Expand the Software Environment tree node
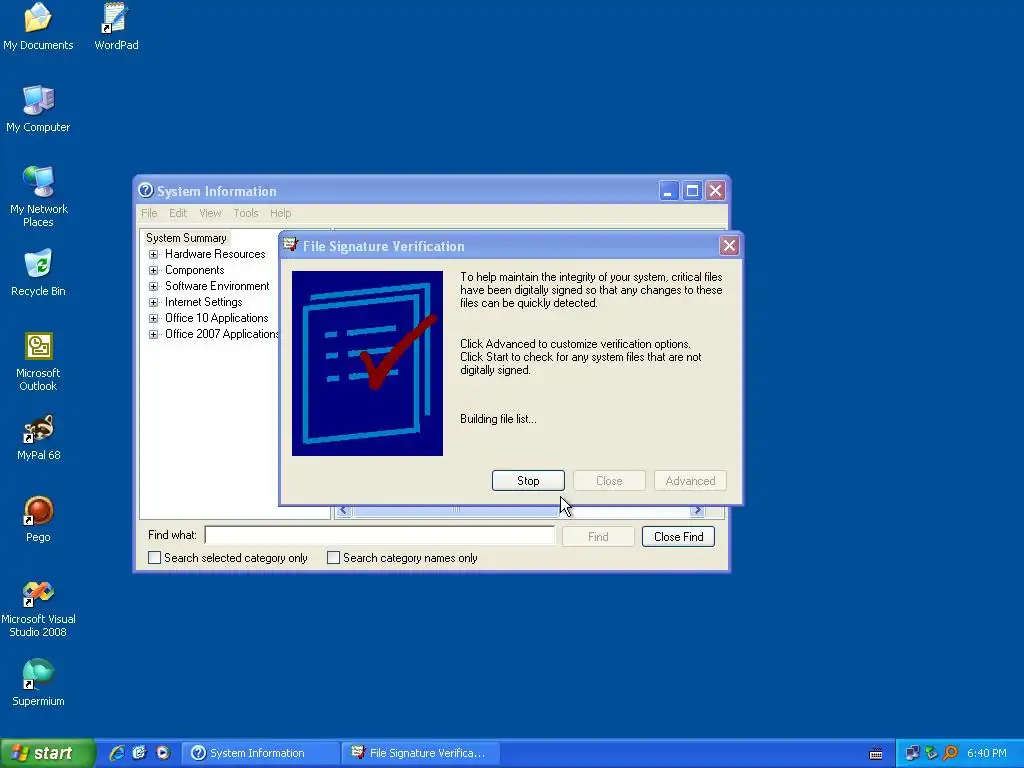 153,286
